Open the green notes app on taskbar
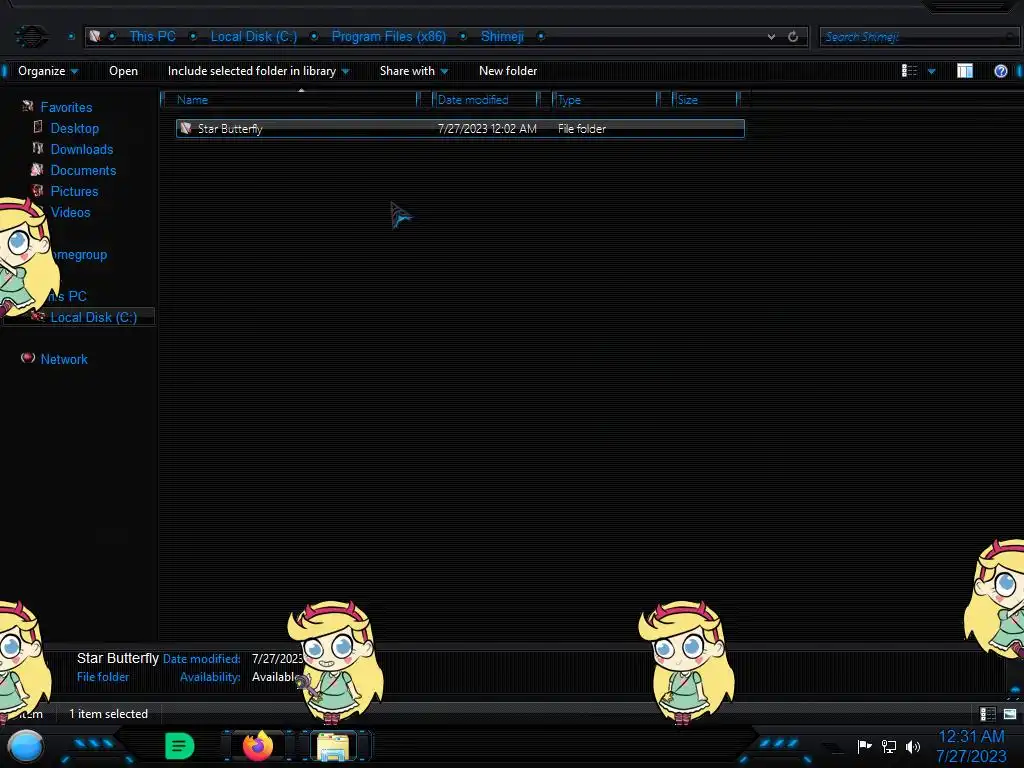1024x768 pixels. [179, 746]
